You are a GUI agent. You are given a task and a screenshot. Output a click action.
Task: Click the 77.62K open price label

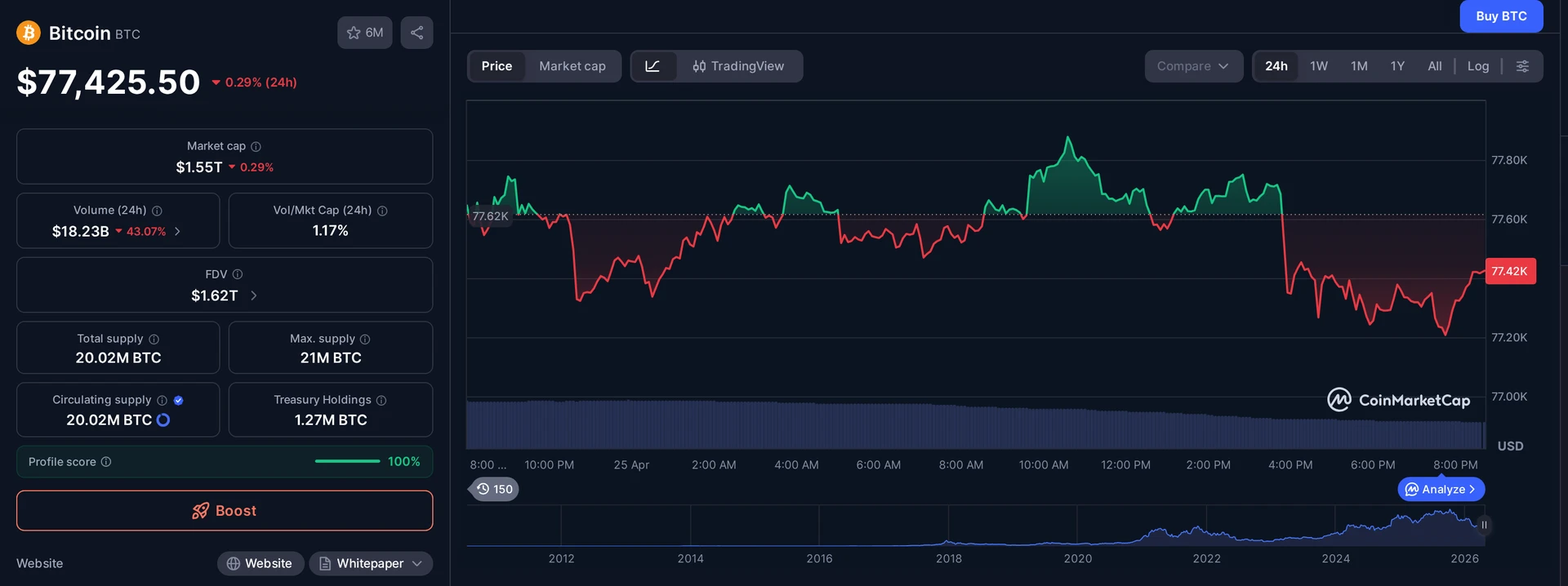490,216
